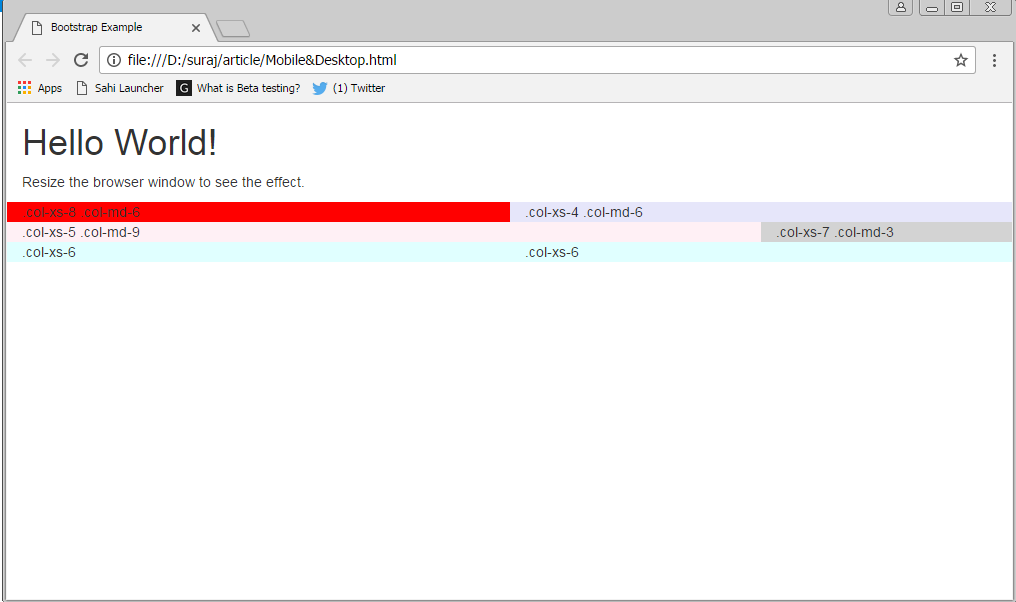Bookmark this page with the star icon

[960, 60]
